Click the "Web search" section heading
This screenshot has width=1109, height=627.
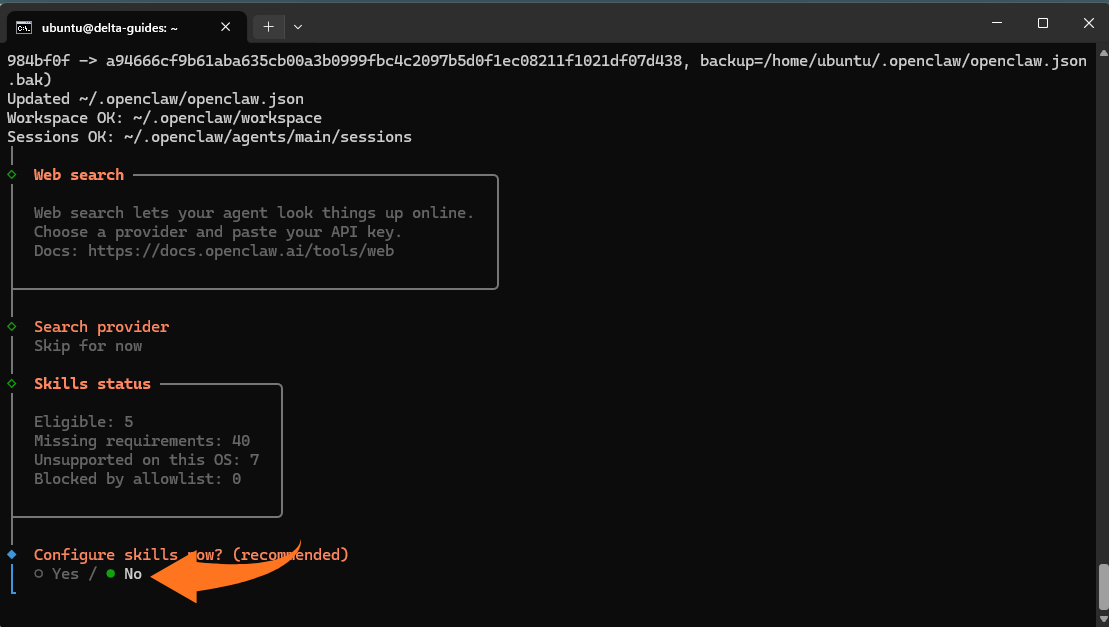tap(79, 175)
